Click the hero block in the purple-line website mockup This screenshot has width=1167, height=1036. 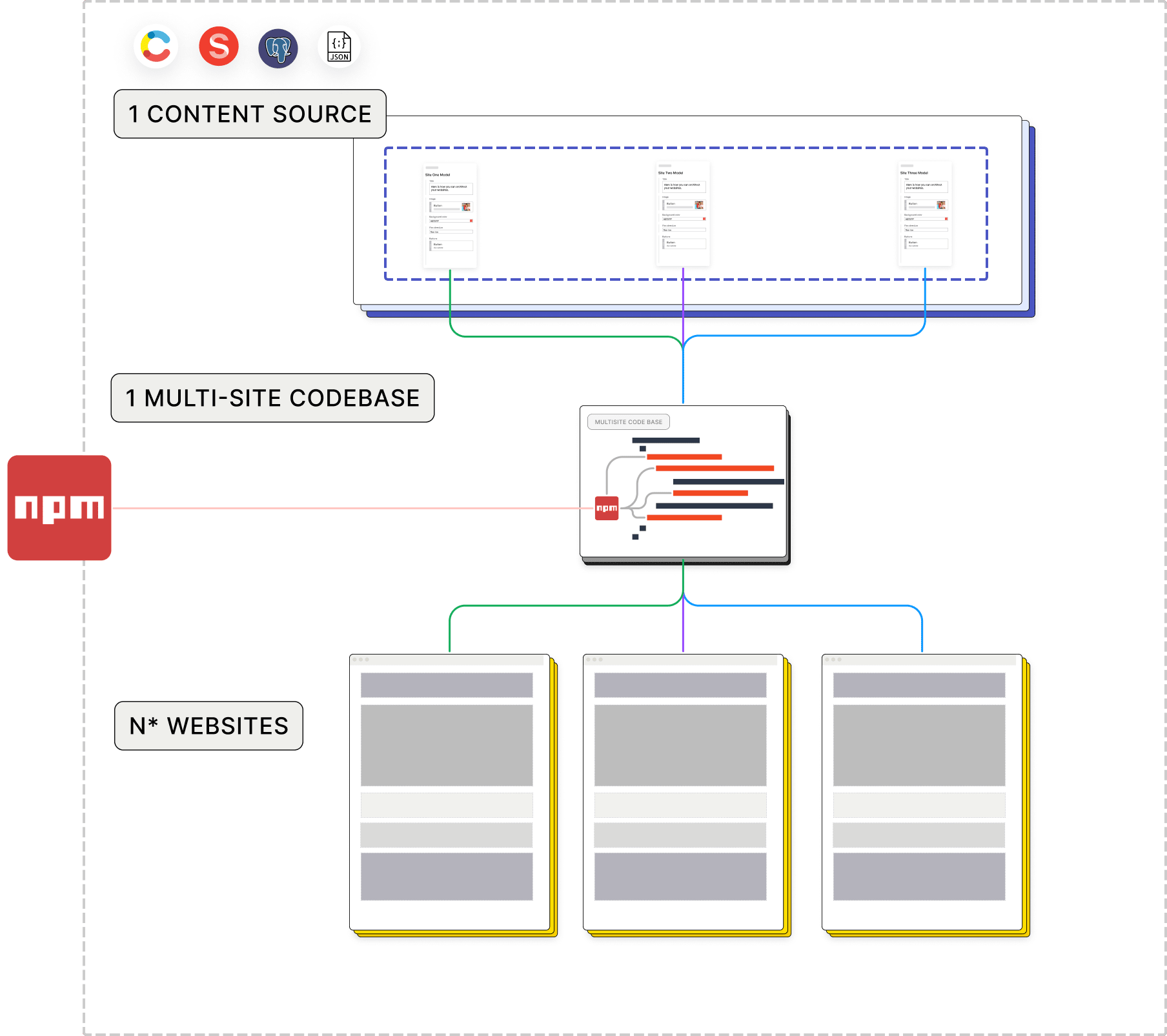(x=680, y=746)
